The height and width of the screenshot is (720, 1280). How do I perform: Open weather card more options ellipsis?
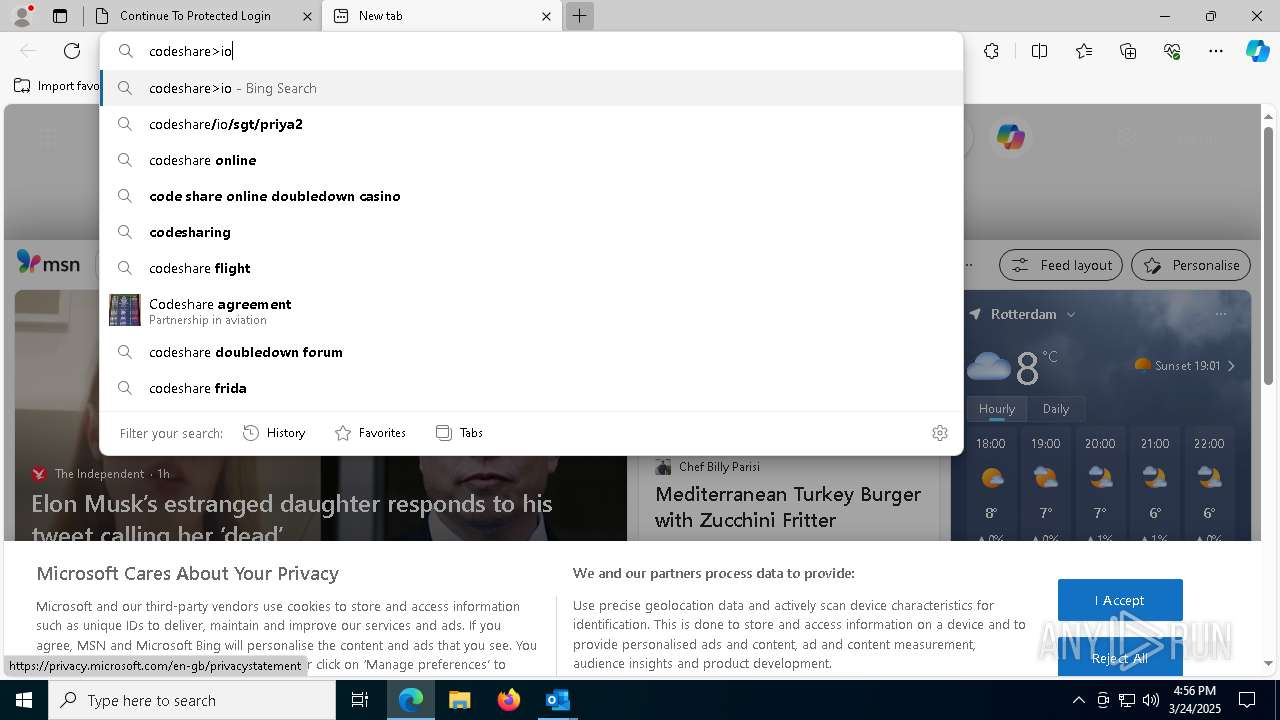[x=1220, y=314]
